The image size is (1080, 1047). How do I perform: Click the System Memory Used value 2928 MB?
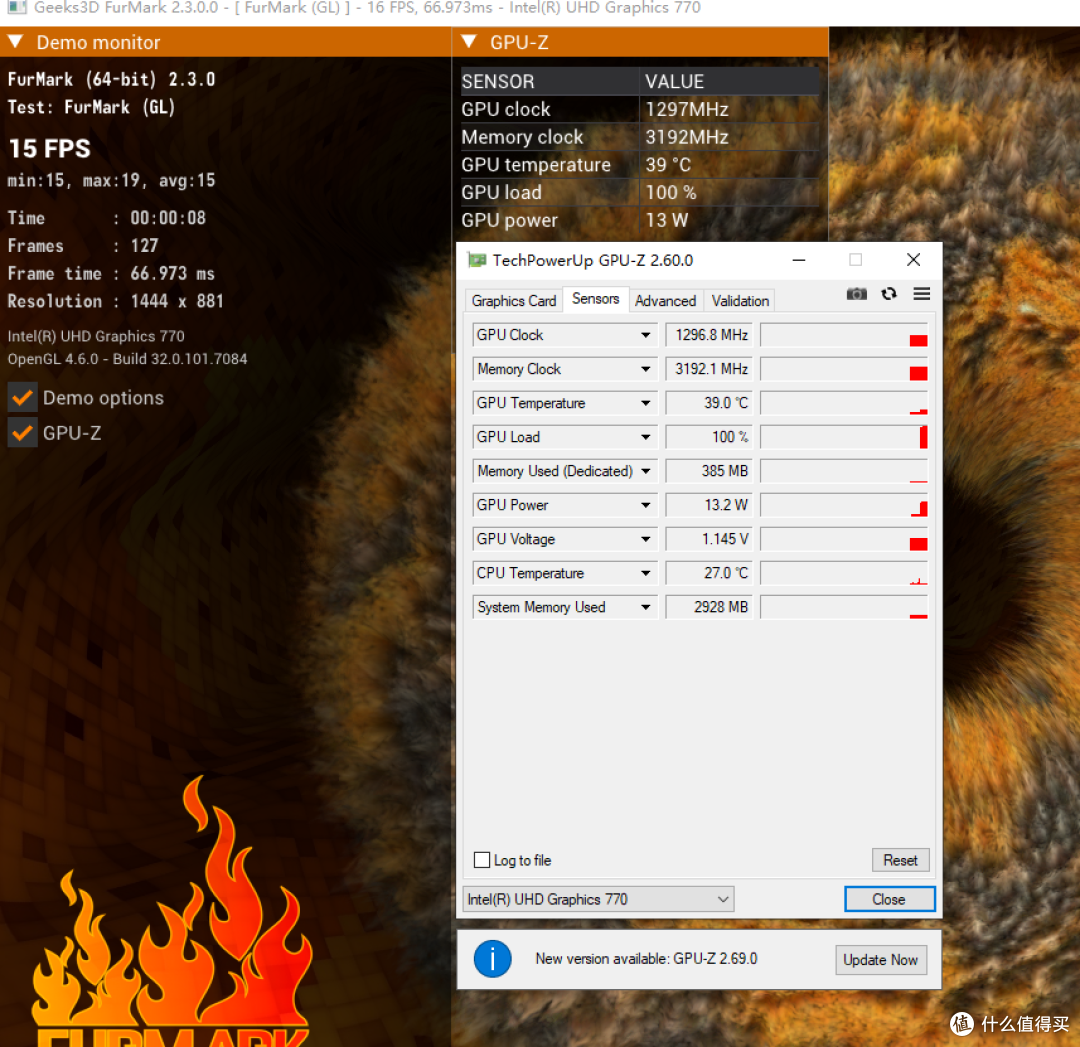[x=709, y=607]
